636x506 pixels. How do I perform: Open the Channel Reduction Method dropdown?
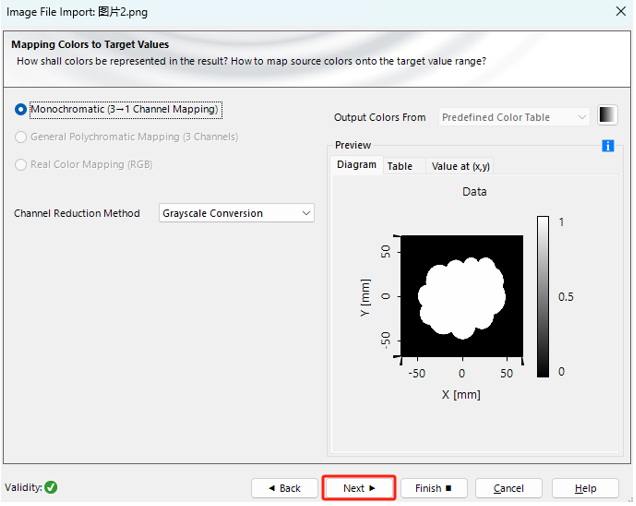coord(236,213)
